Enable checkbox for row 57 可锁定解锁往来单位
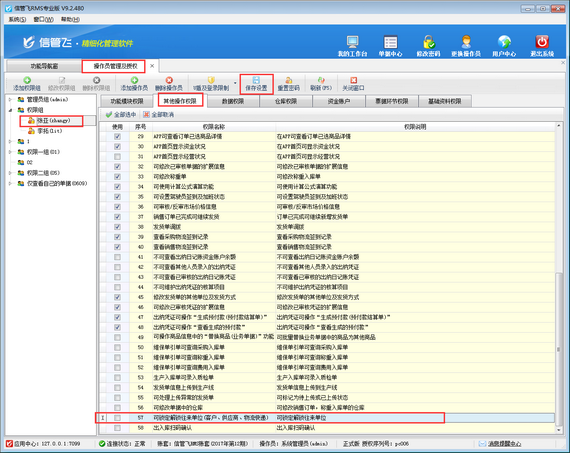The height and width of the screenshot is (453, 570). [117, 418]
